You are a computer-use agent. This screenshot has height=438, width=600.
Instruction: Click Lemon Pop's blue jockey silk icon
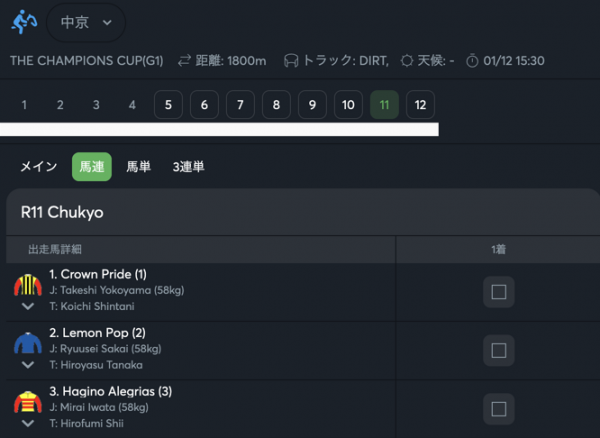pyautogui.click(x=28, y=343)
